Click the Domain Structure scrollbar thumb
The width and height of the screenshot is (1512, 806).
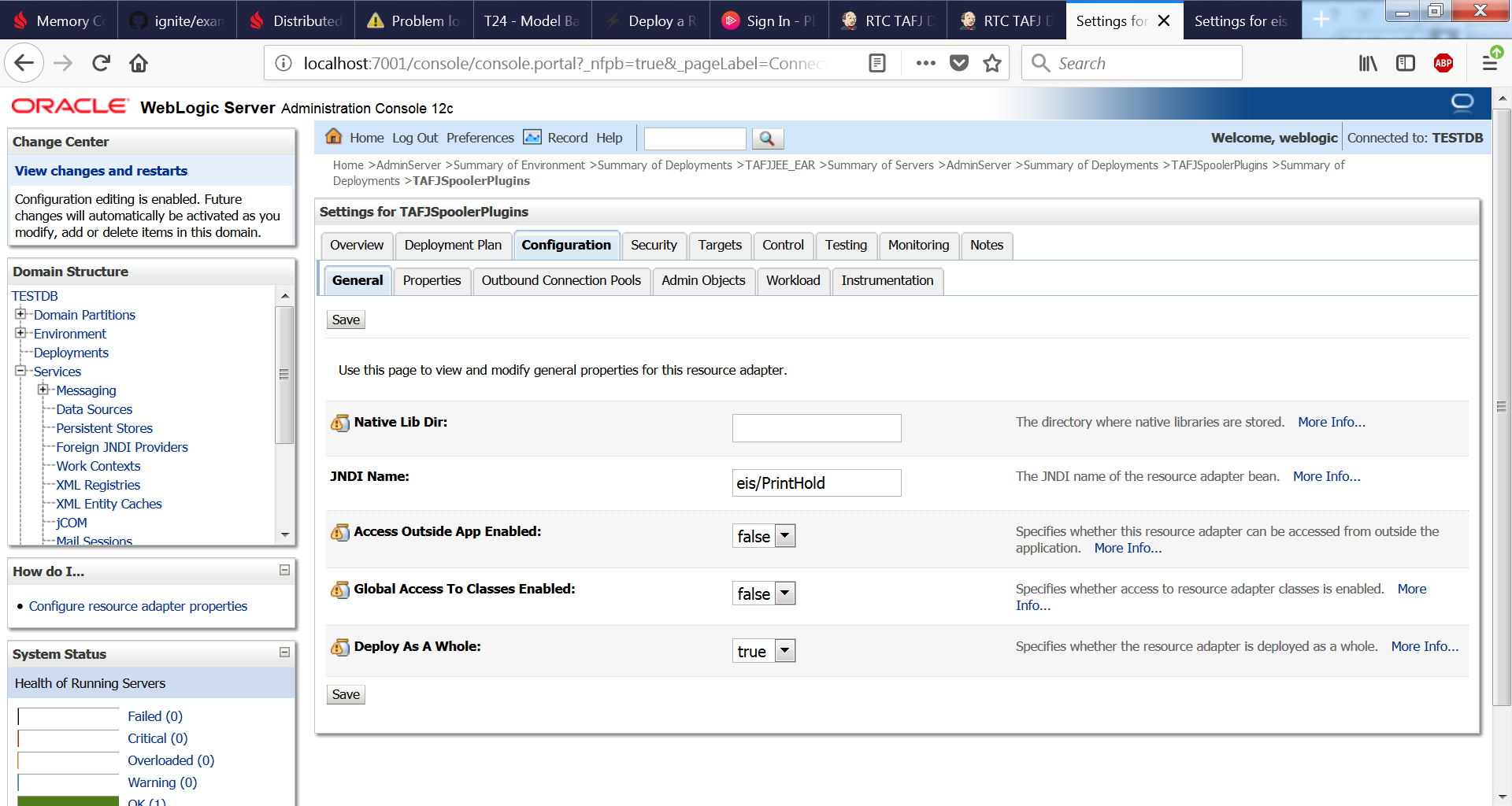click(x=284, y=375)
